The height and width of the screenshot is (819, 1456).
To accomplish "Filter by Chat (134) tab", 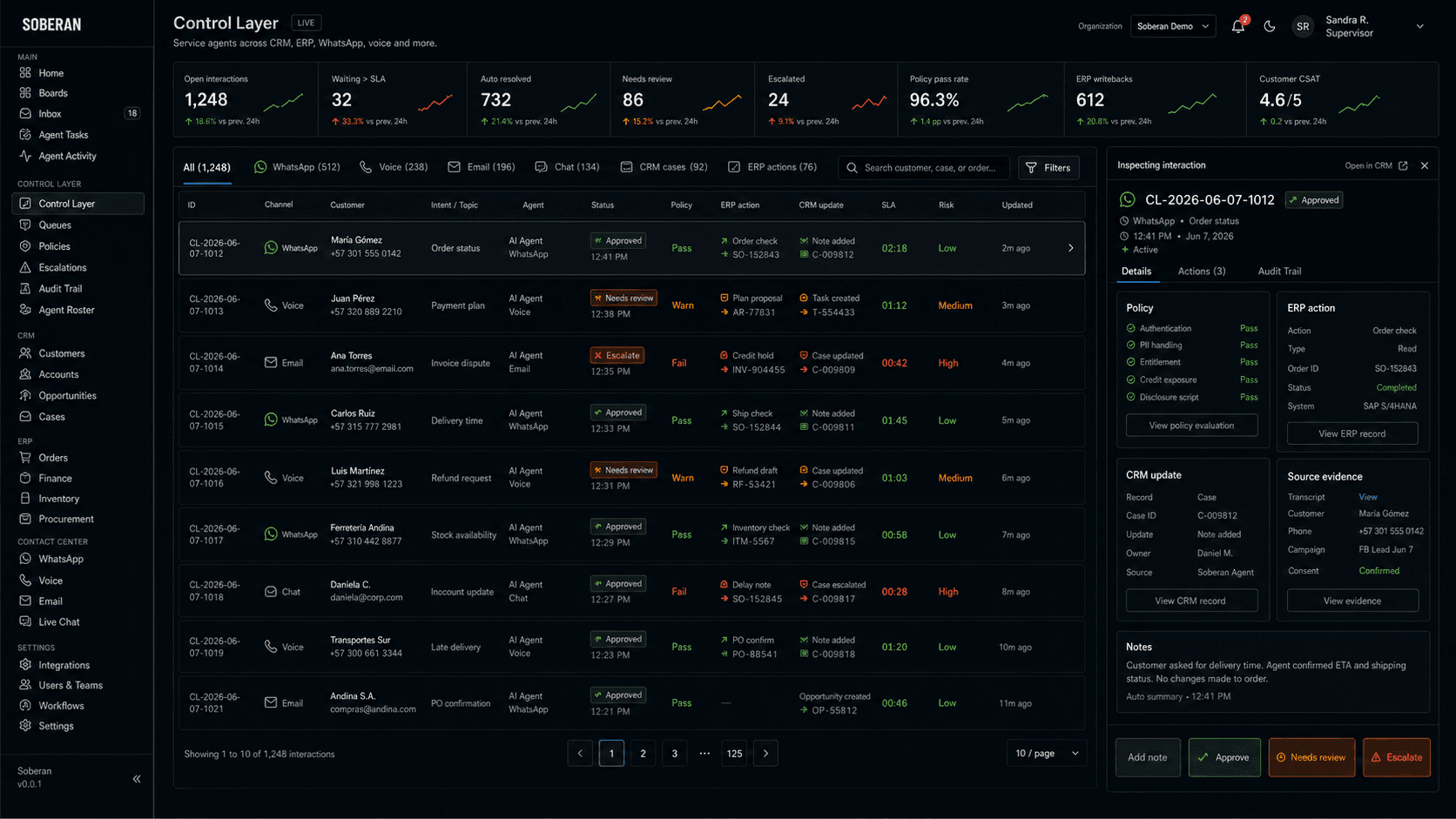I will point(567,167).
